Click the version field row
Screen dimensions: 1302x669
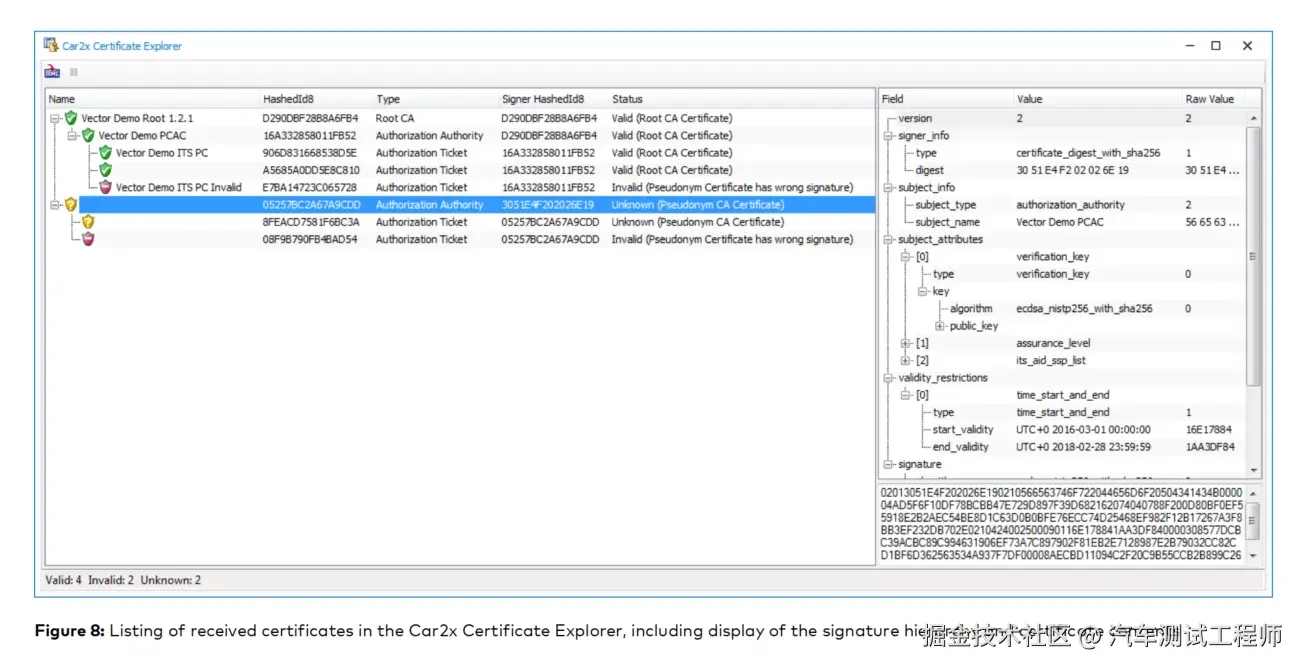[x=1063, y=118]
